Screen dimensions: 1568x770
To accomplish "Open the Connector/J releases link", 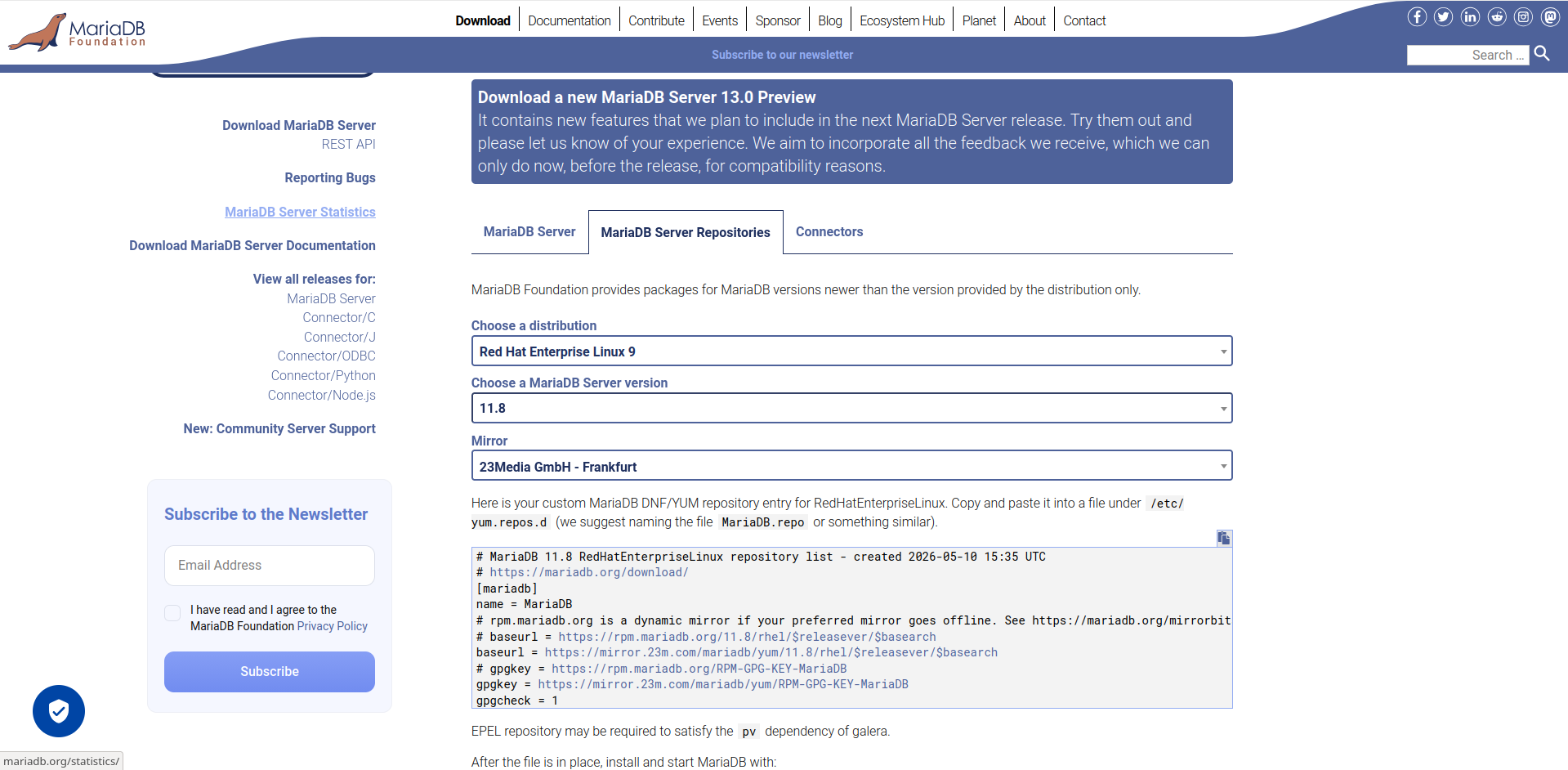I will click(340, 337).
